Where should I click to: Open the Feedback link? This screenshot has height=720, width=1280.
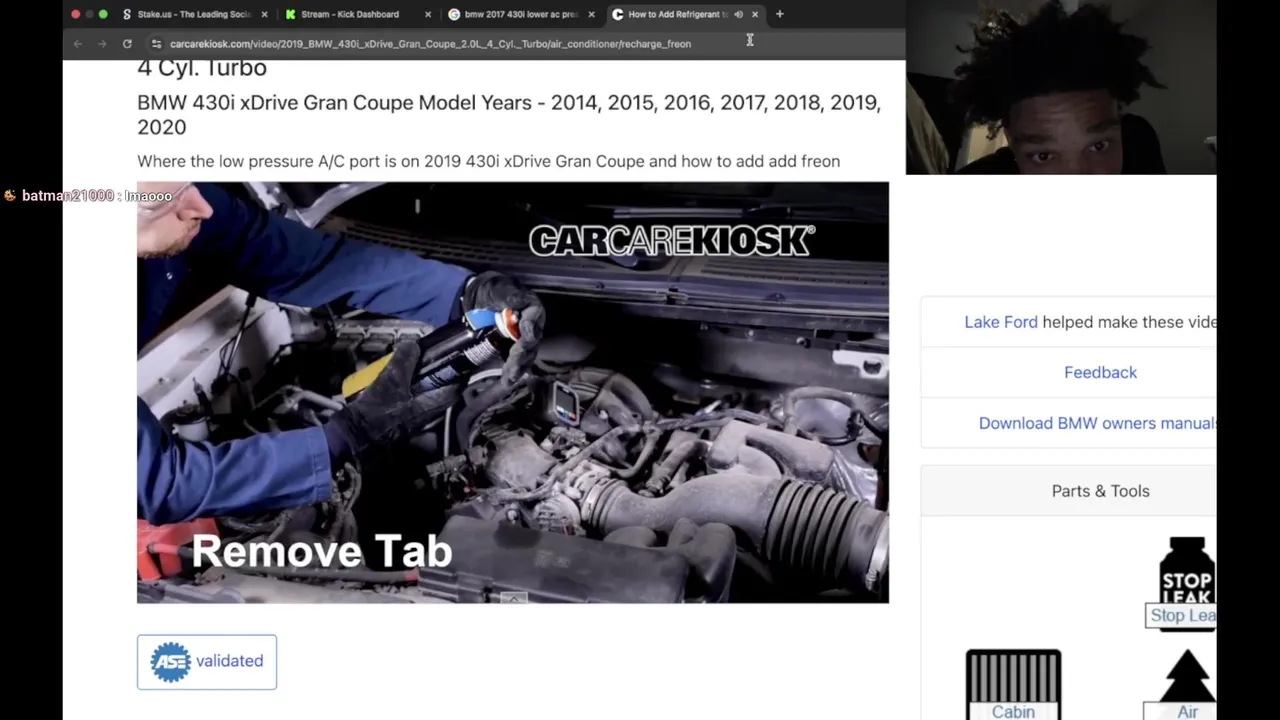point(1100,372)
